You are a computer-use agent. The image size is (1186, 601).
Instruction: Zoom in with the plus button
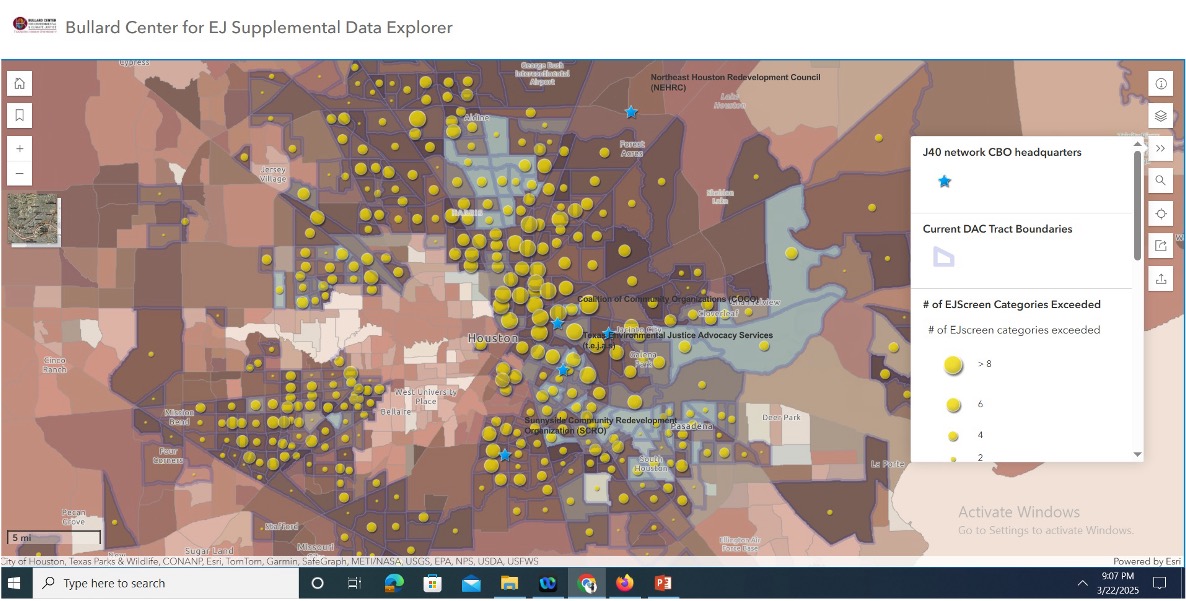point(20,147)
